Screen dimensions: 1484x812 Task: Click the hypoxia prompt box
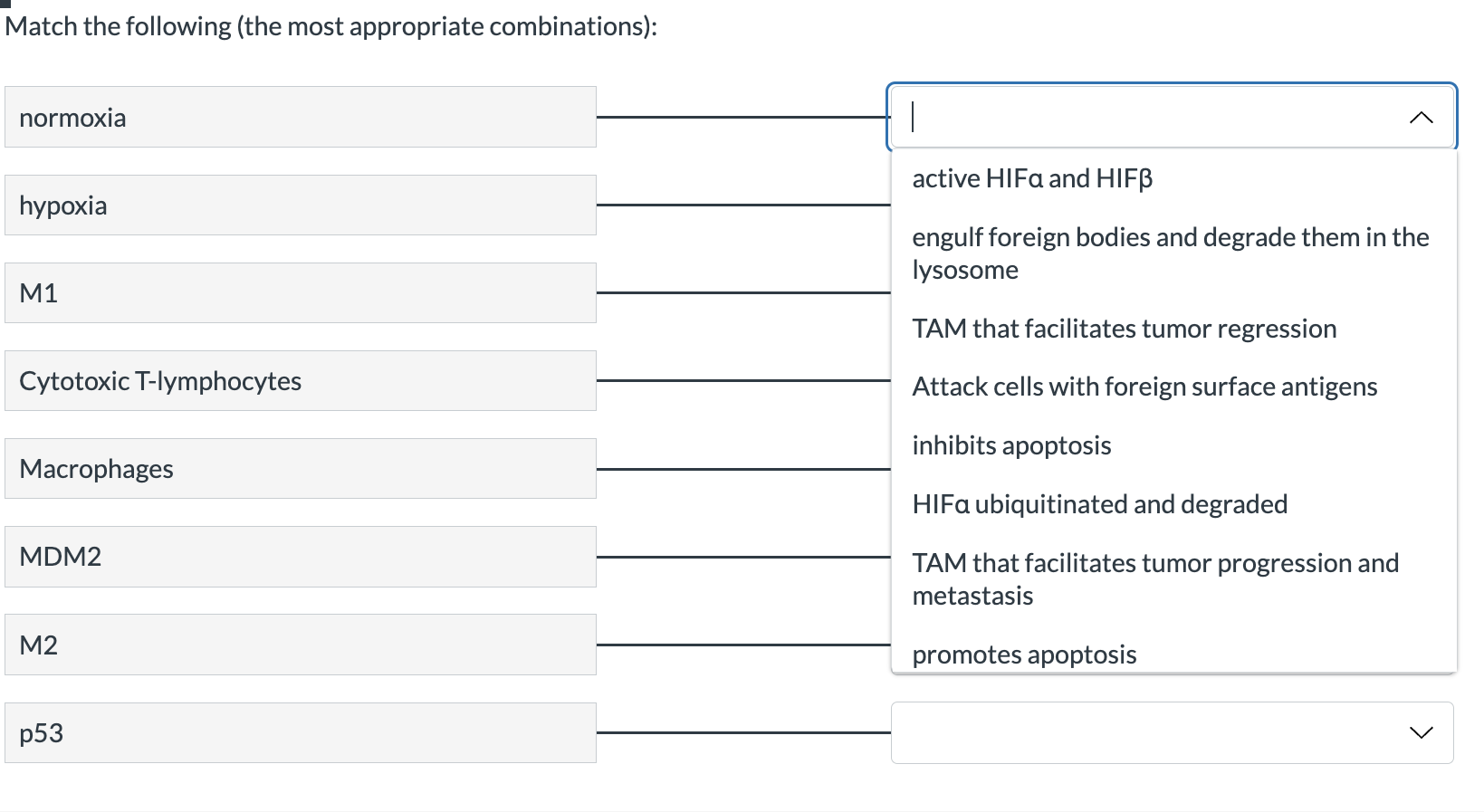click(301, 205)
